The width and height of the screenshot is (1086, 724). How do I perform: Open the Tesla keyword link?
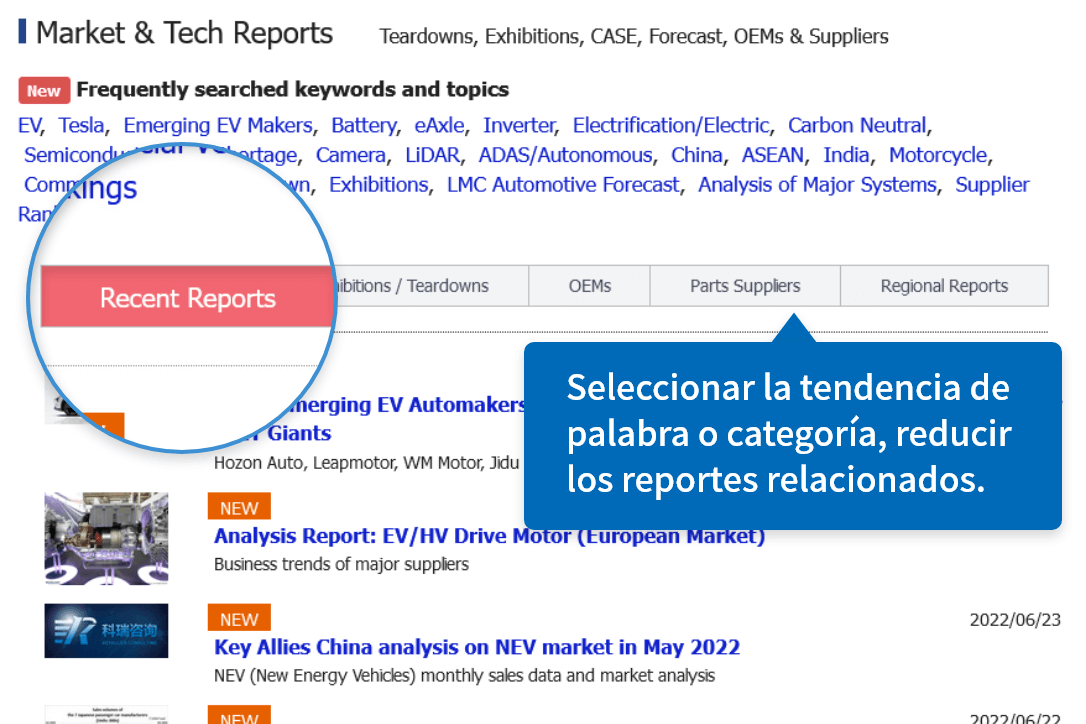81,125
